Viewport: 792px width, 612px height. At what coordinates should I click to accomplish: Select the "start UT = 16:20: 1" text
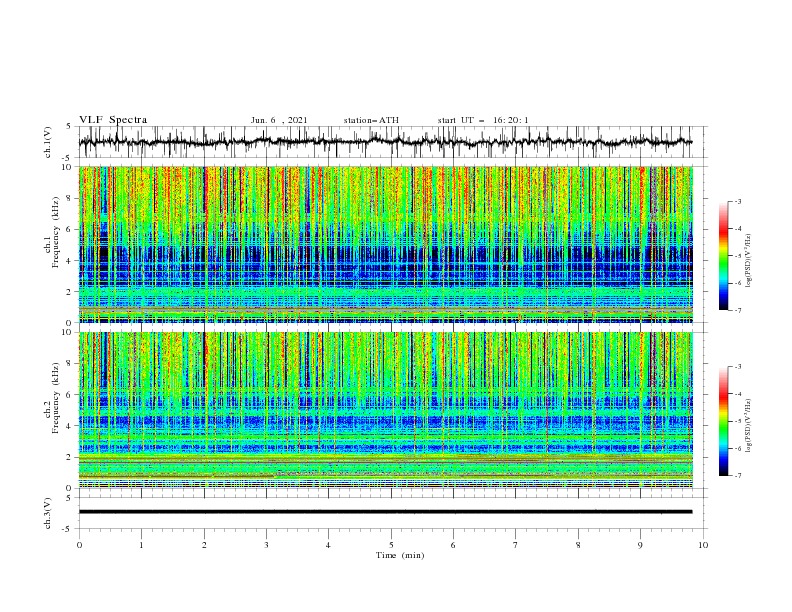click(x=483, y=120)
